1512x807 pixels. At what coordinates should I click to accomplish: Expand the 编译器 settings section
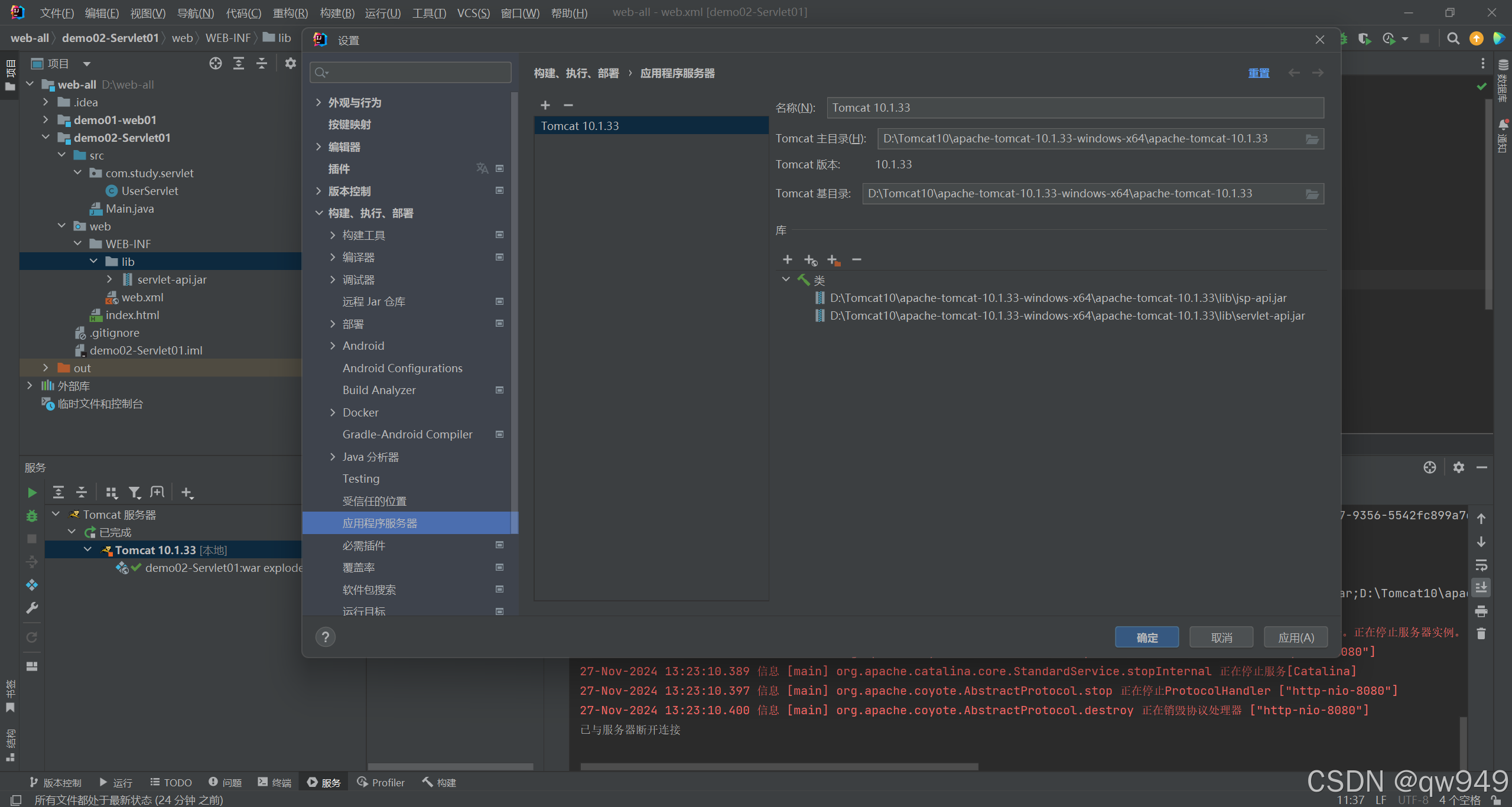(x=333, y=257)
